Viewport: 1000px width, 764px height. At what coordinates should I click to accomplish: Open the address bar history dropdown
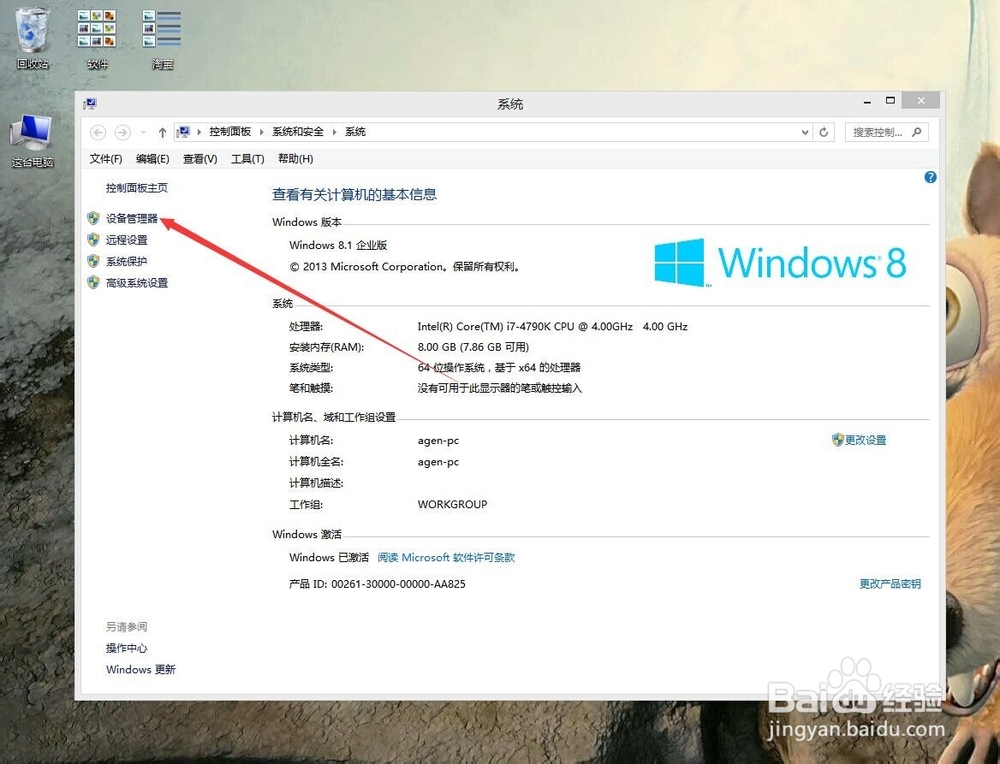point(805,132)
